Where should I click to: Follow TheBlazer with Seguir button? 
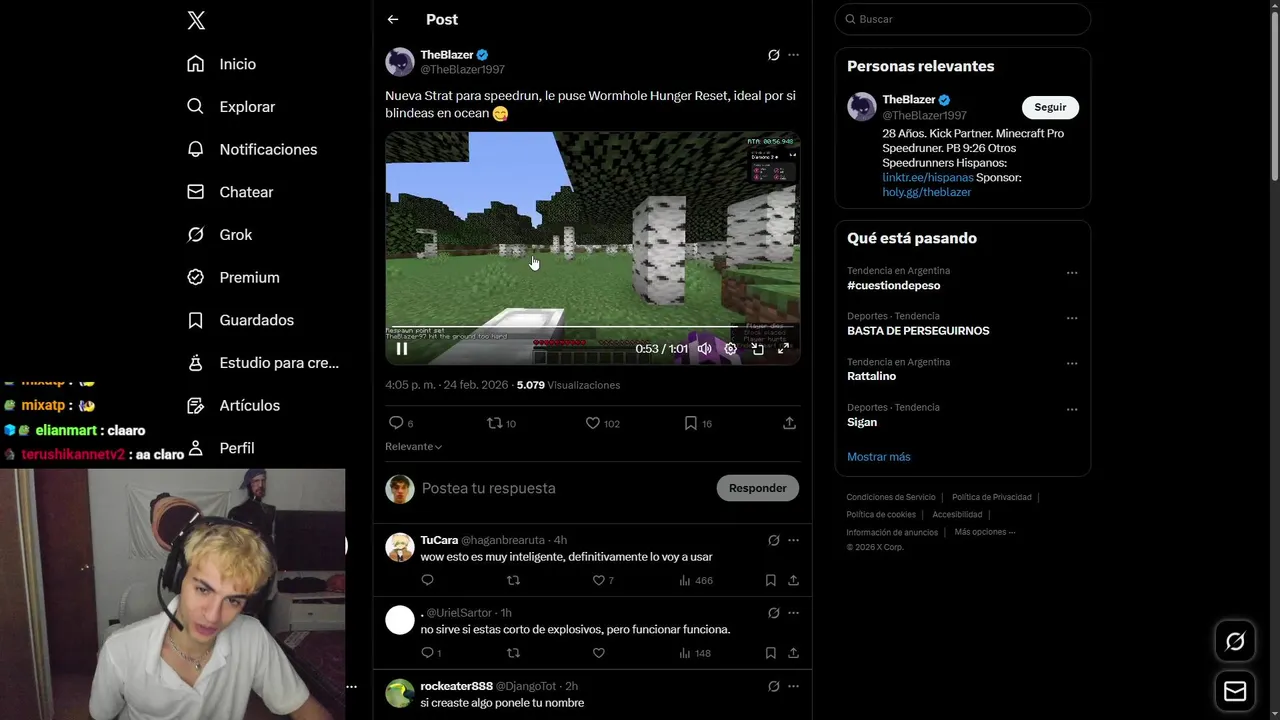tap(1050, 107)
